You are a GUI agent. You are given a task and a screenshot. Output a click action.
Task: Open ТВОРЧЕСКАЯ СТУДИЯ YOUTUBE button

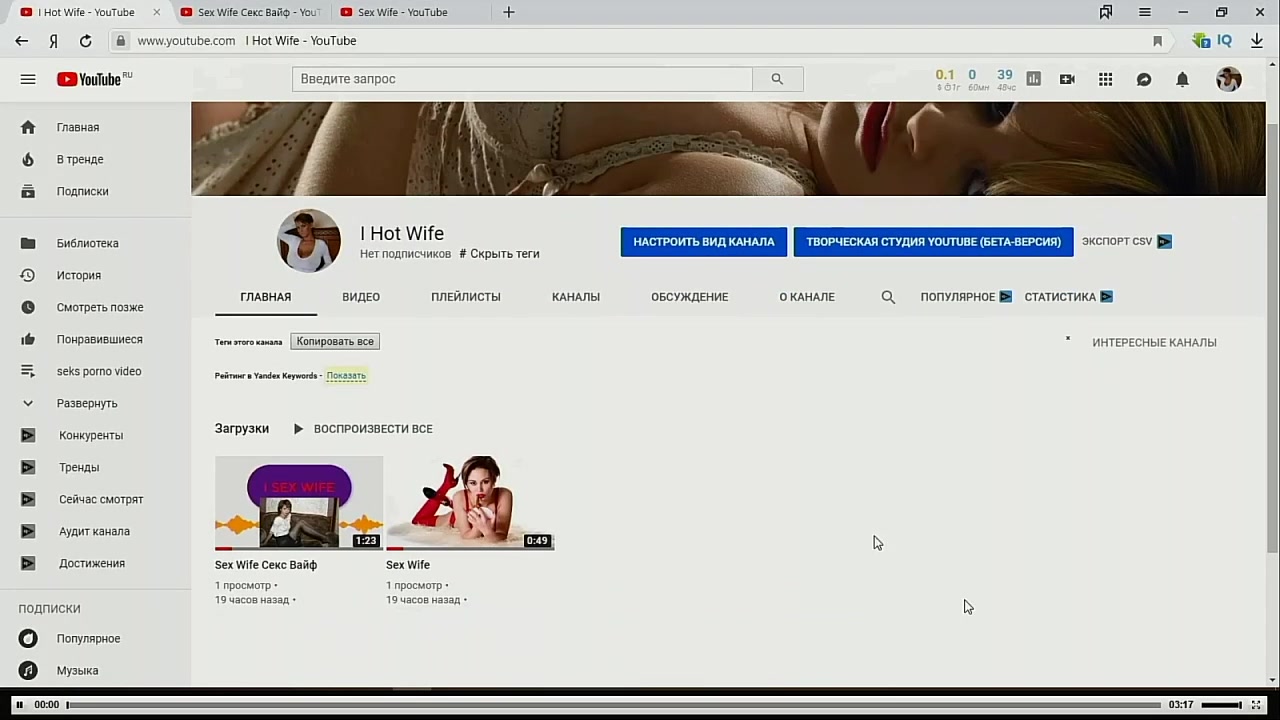933,242
